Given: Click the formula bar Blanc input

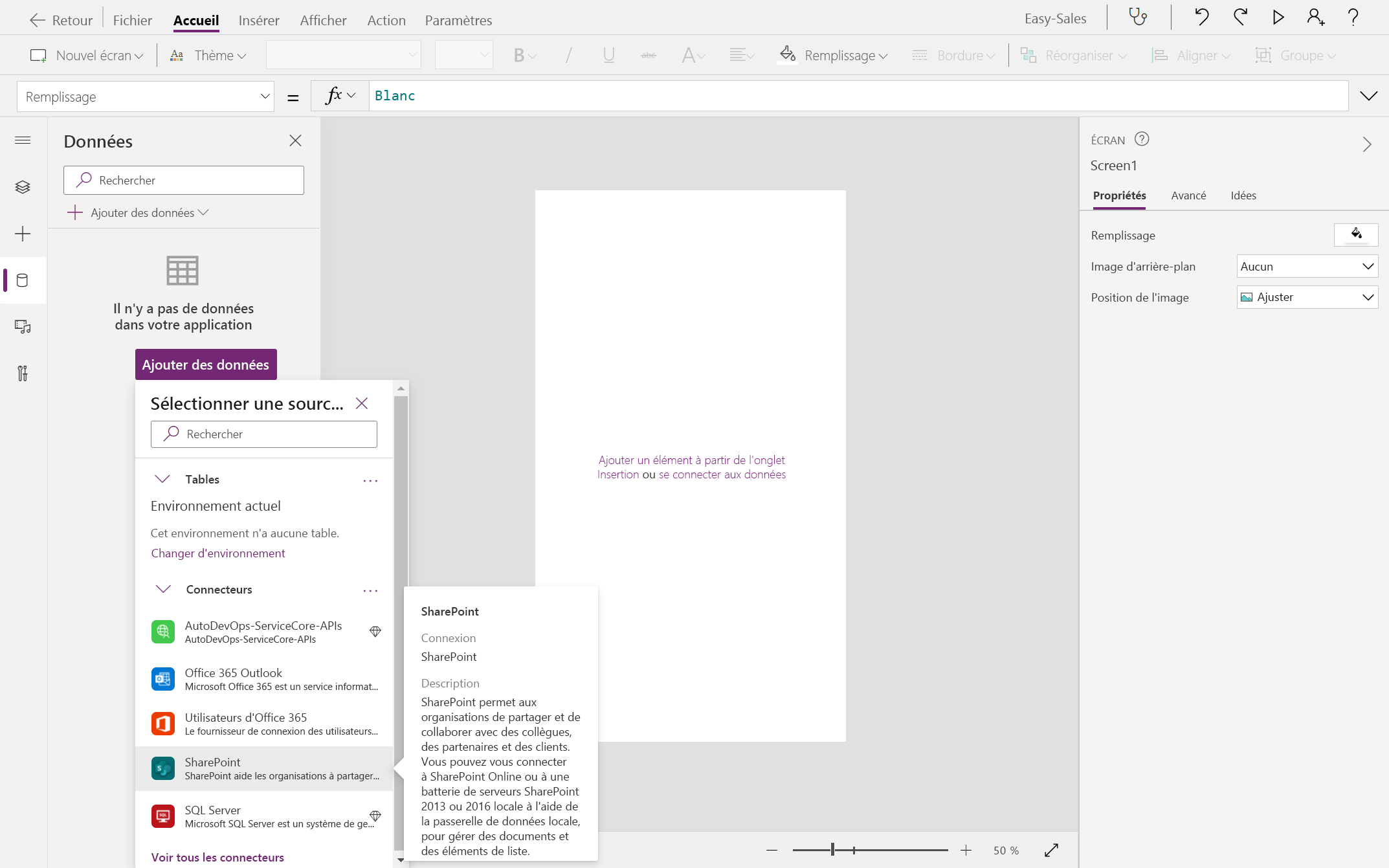Looking at the screenshot, I should (x=858, y=96).
